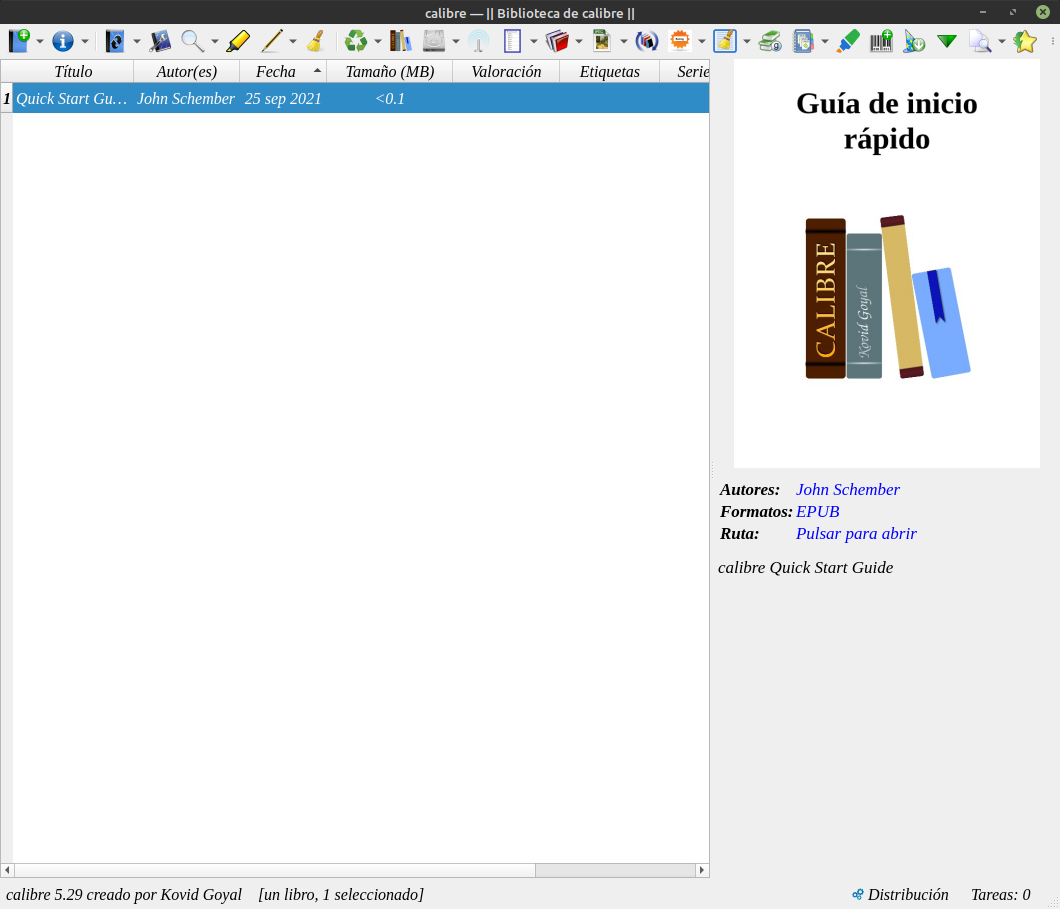Click the picture document icon
The height and width of the screenshot is (909, 1060).
coord(602,41)
